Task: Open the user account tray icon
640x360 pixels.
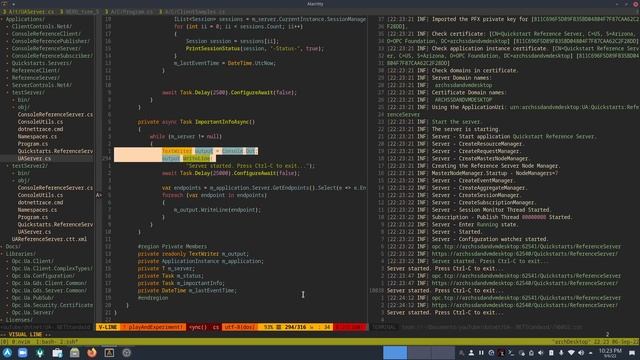Action: (x=471, y=353)
